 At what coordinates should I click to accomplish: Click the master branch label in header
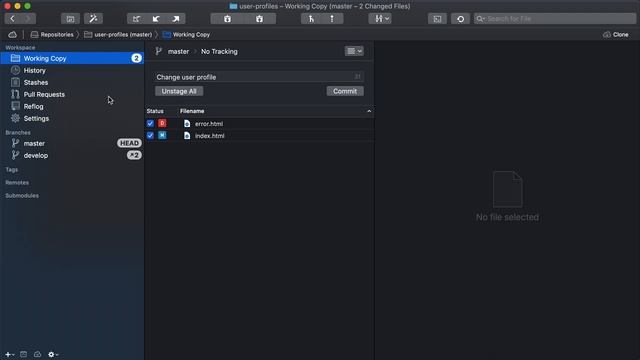pyautogui.click(x=178, y=51)
